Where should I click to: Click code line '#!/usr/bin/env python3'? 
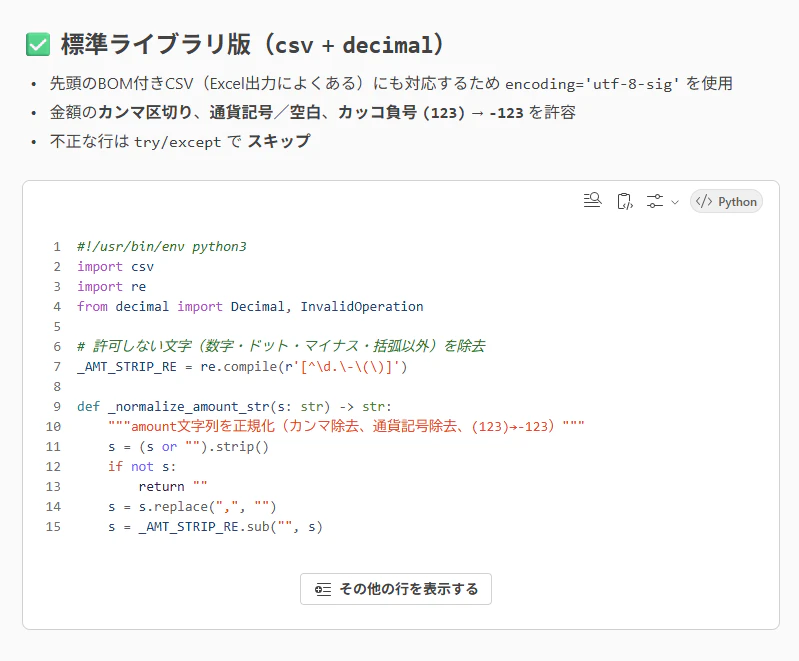tap(162, 247)
